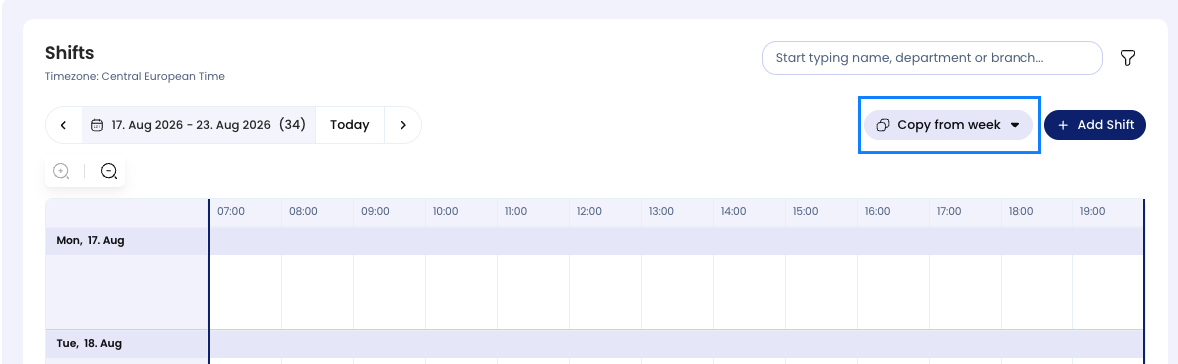Click Monday's empty 10:00 shift cell
Viewport: 1178px width, 364px height.
point(461,292)
